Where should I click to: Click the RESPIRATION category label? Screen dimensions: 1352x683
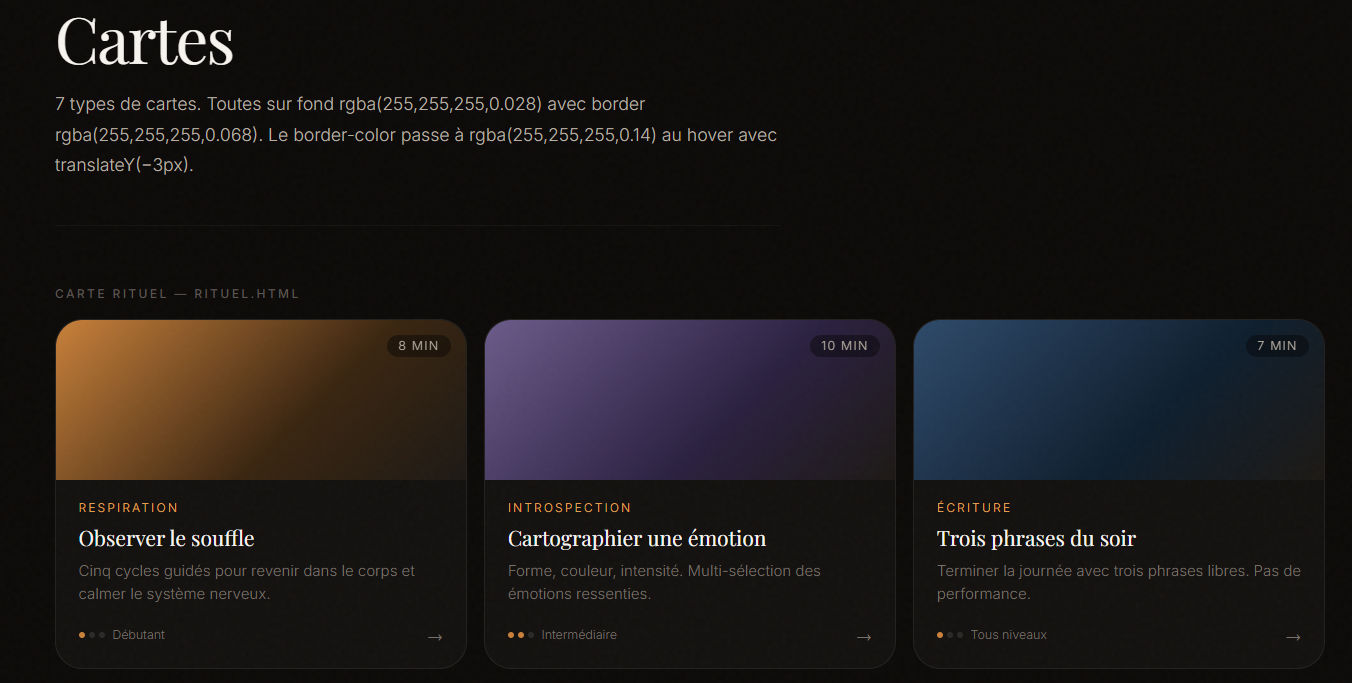click(x=128, y=507)
